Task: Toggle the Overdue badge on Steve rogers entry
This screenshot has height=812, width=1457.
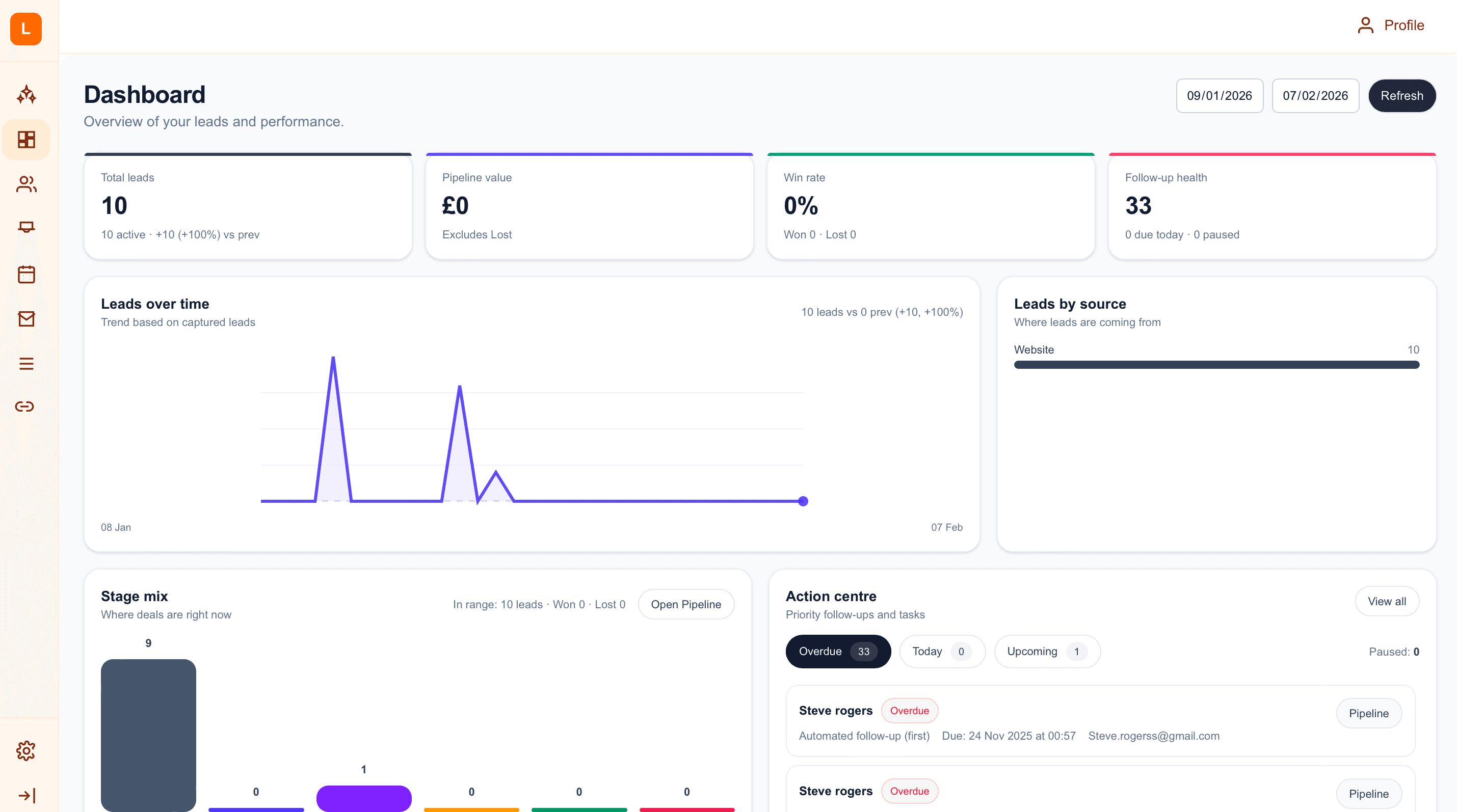Action: click(909, 711)
